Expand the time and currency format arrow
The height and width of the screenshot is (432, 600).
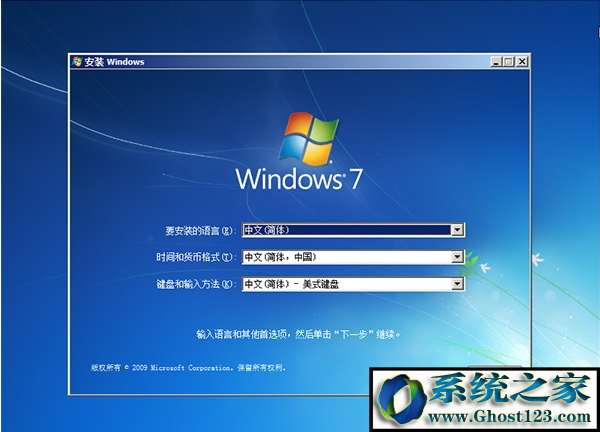click(457, 257)
